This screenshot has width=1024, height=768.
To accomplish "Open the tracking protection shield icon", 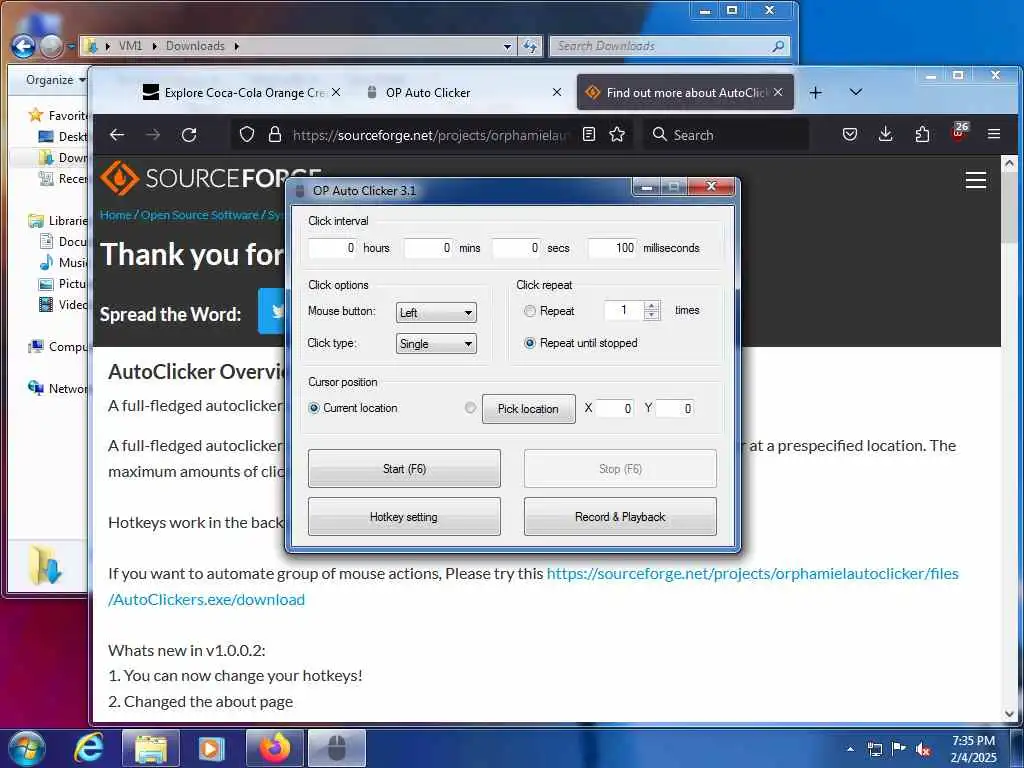I will [x=247, y=135].
